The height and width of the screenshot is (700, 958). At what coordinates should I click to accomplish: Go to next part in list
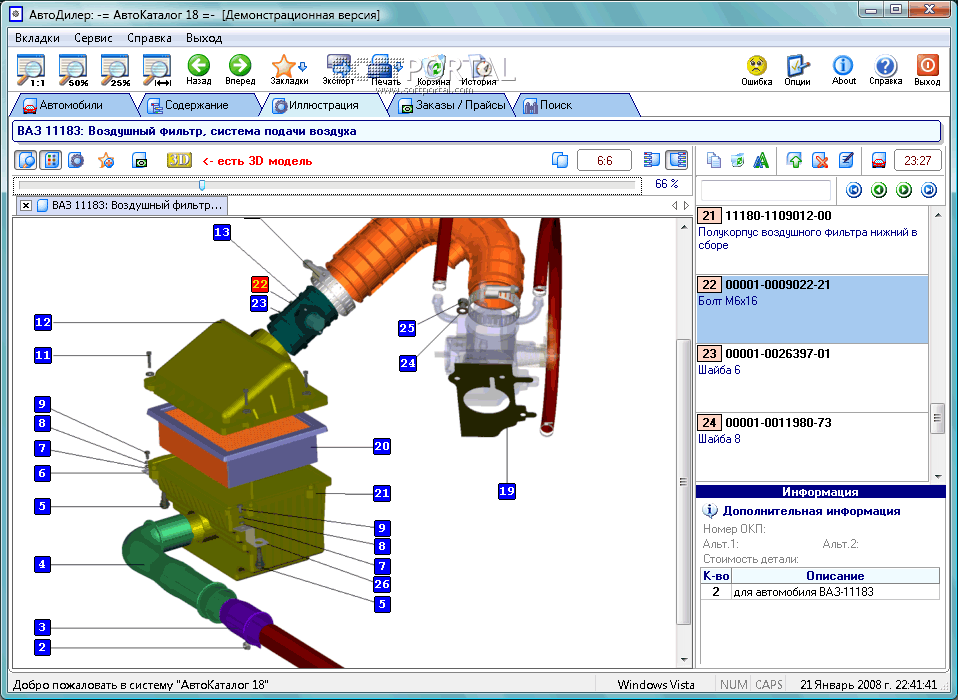pyautogui.click(x=904, y=190)
